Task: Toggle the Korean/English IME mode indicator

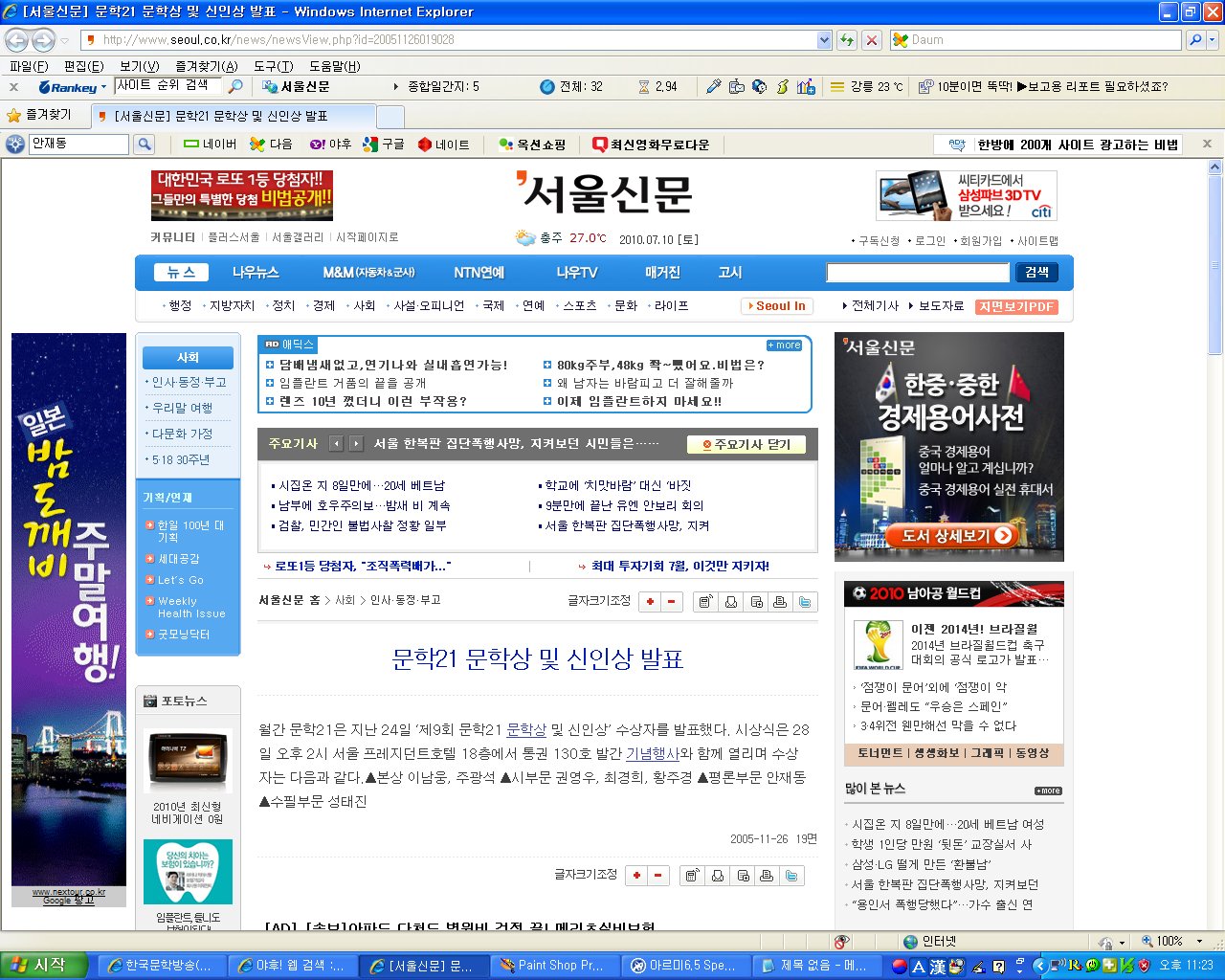Action: point(918,966)
